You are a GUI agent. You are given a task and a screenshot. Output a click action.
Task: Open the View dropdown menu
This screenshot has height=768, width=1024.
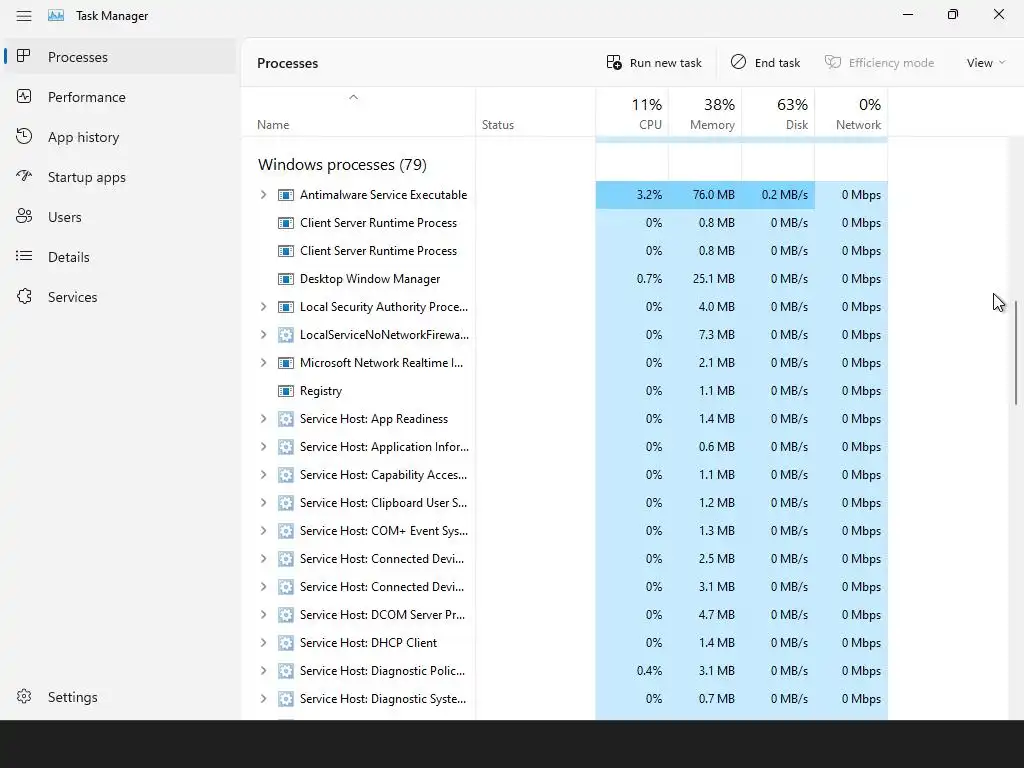985,63
